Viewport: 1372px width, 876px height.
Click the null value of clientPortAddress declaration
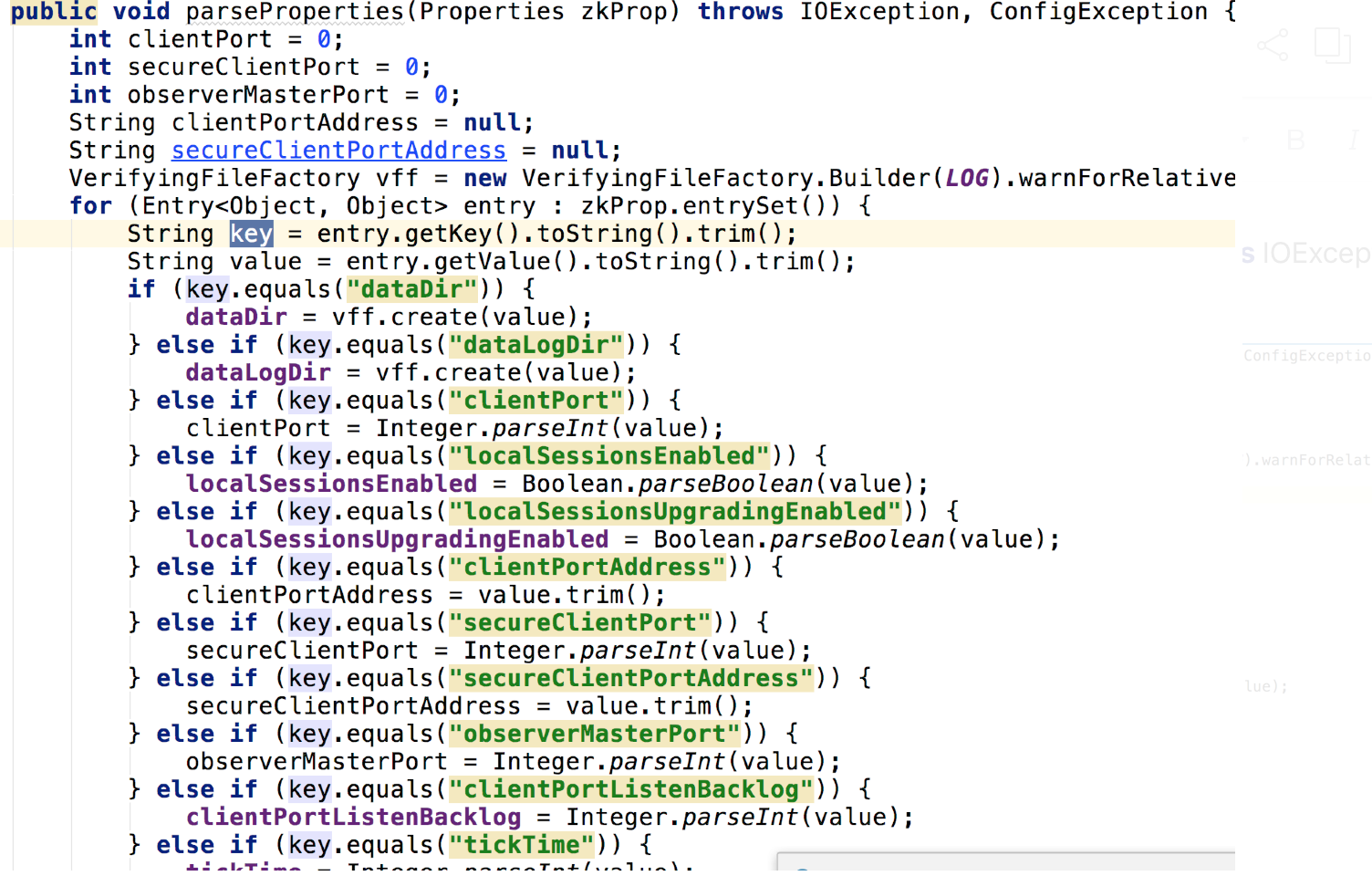[493, 123]
